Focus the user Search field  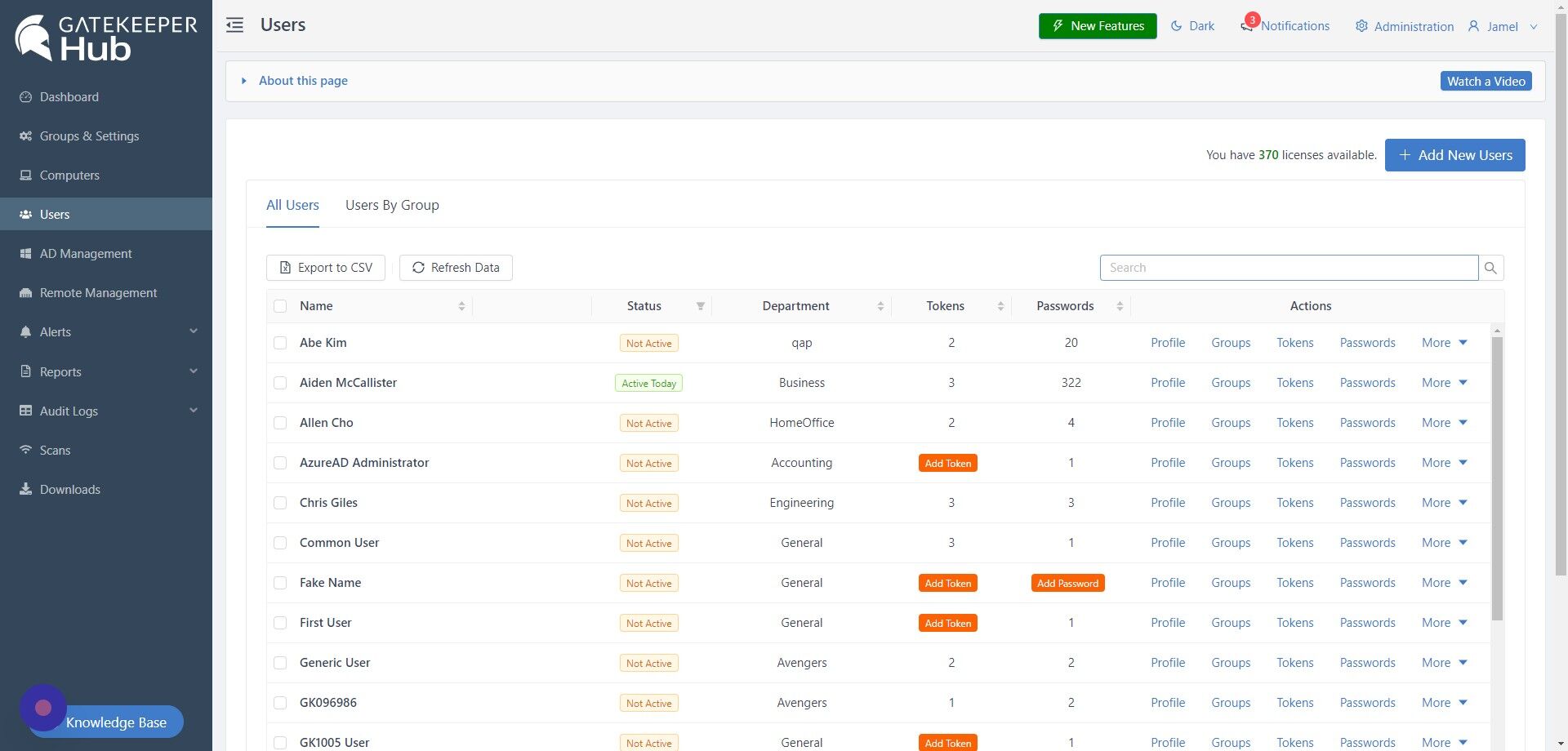pyautogui.click(x=1289, y=268)
